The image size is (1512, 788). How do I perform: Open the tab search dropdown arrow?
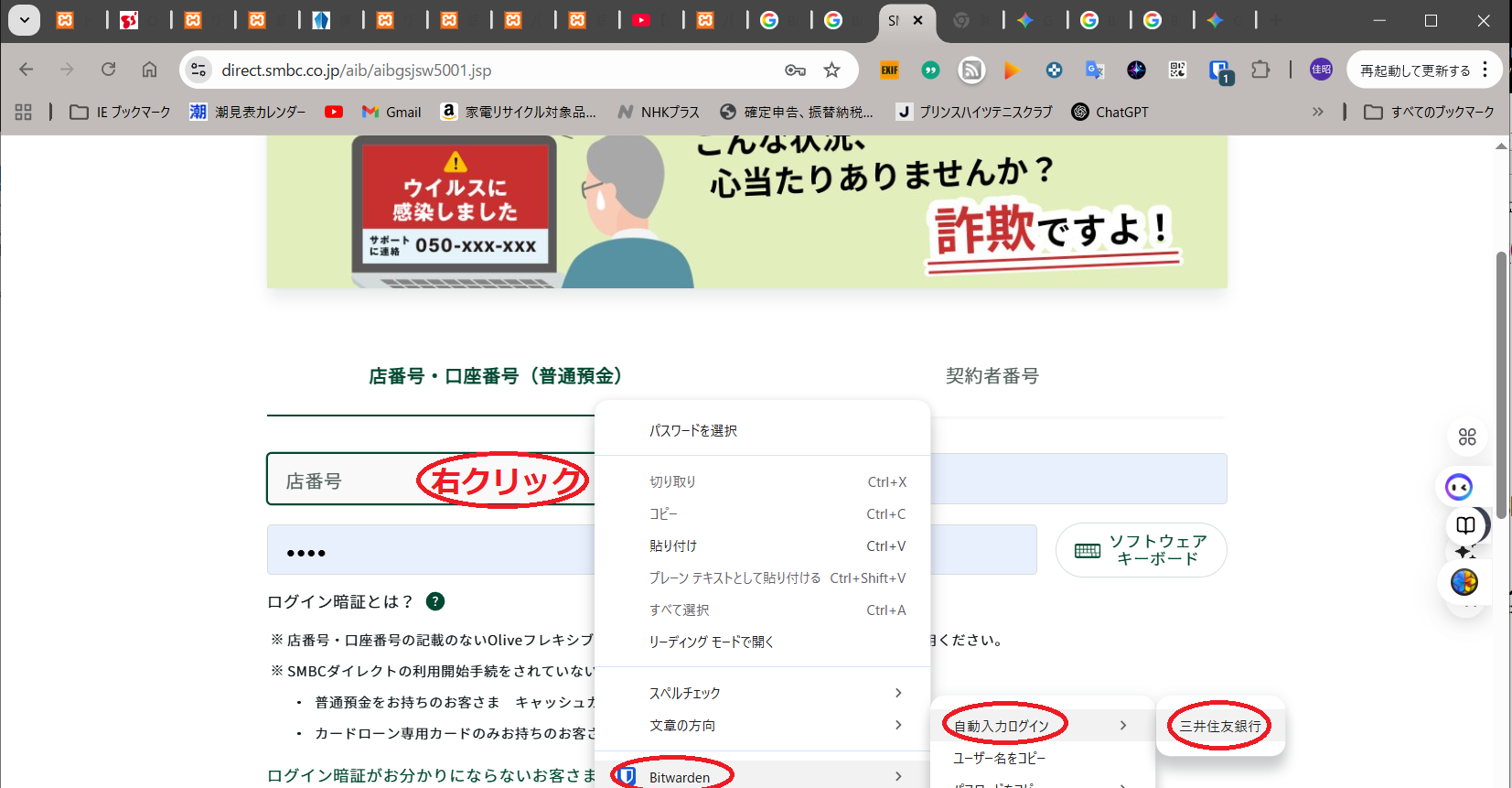coord(24,20)
